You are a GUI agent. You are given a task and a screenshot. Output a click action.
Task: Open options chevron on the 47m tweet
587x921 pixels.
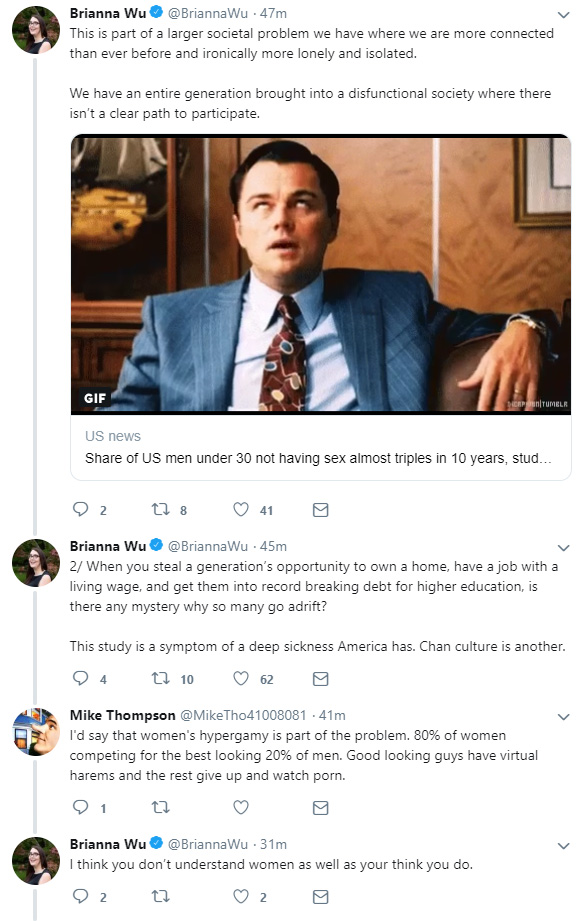563,15
